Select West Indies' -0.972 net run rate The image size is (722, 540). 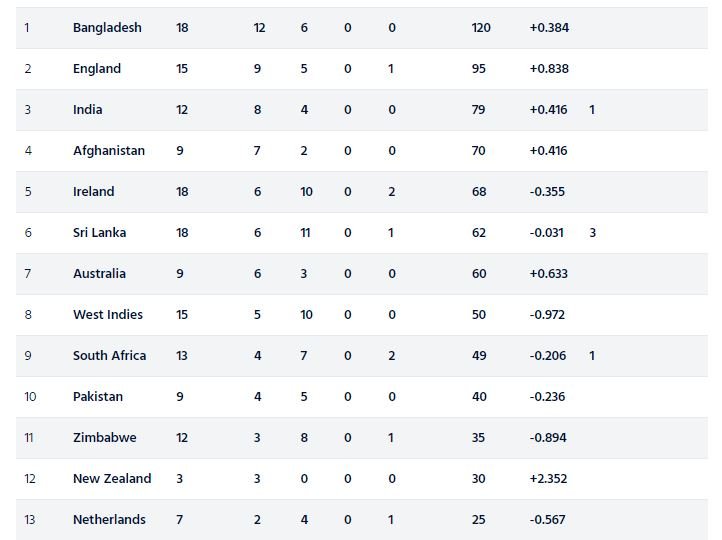click(x=548, y=315)
